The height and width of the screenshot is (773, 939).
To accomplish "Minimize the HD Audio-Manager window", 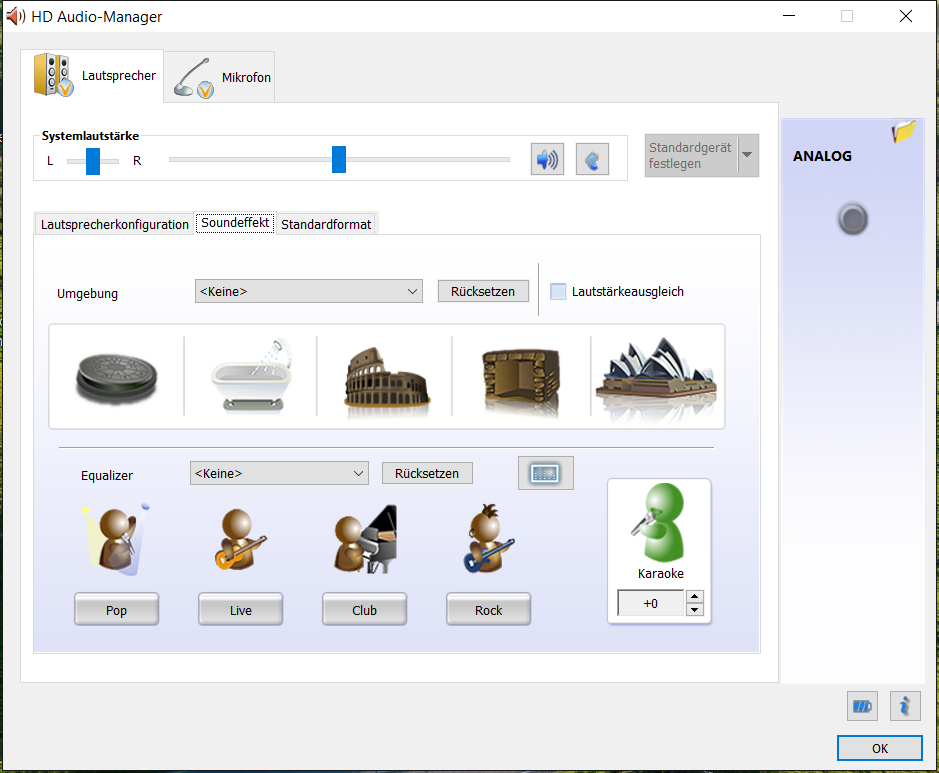I will pyautogui.click(x=789, y=16).
